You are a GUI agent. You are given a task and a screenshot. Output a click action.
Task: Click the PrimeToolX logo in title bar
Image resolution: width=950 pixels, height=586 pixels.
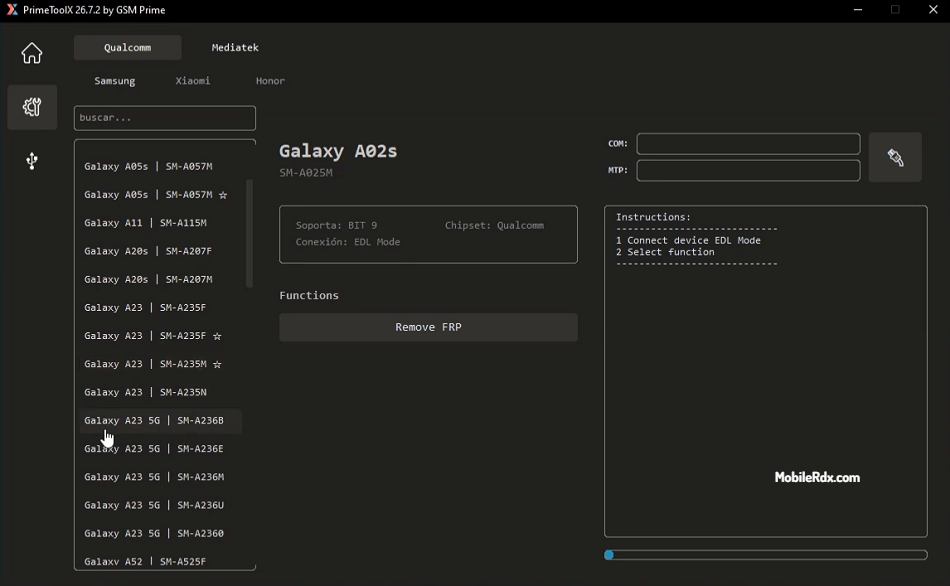click(x=12, y=10)
